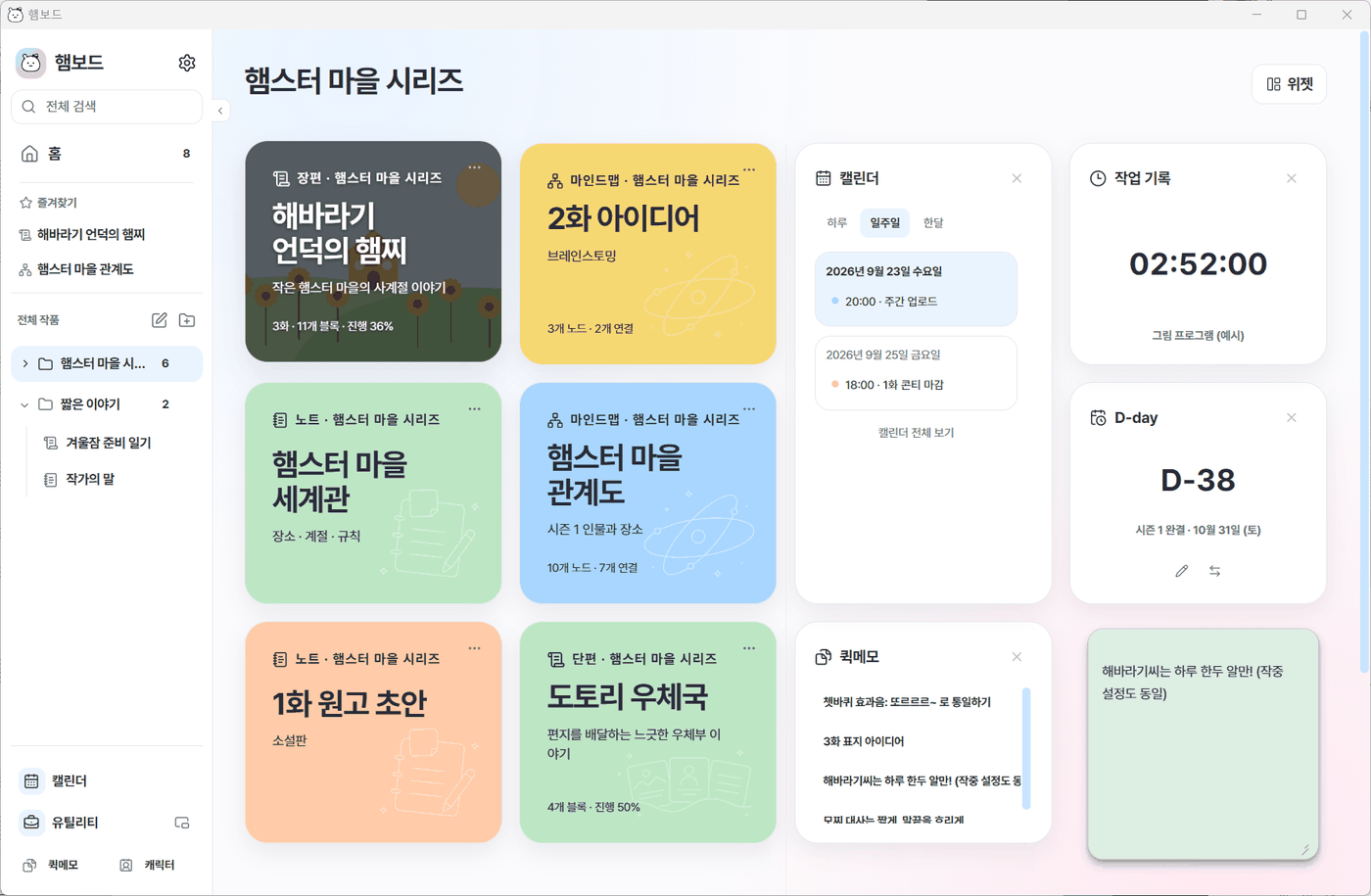The height and width of the screenshot is (896, 1371).
Task: Click the 퀵메모 widget scrollbar
Action: tap(1026, 749)
